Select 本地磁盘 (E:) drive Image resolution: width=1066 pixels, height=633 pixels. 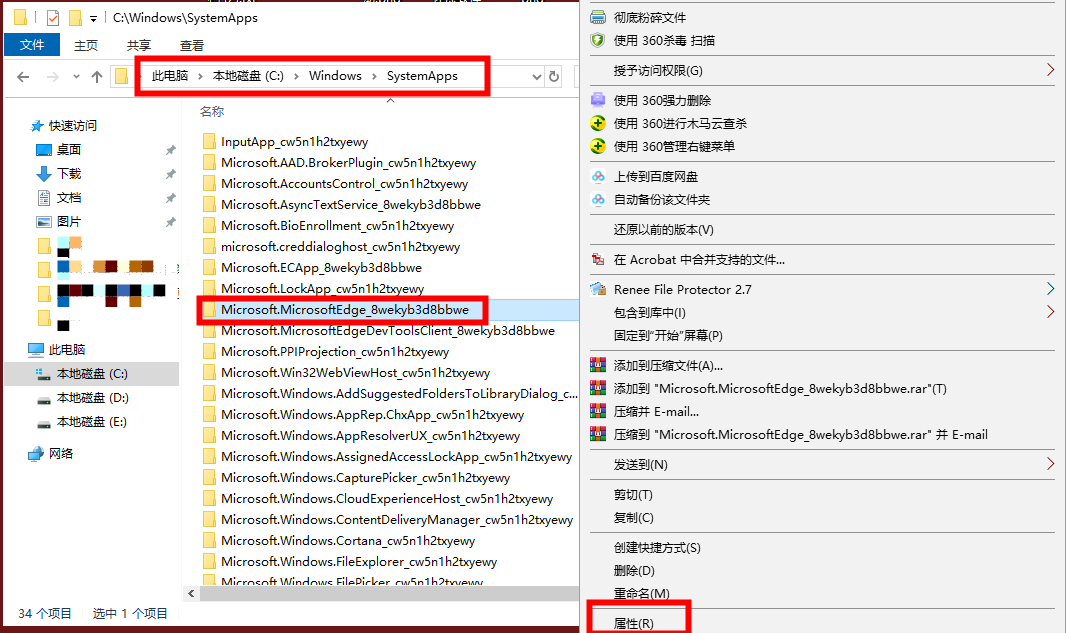point(92,422)
